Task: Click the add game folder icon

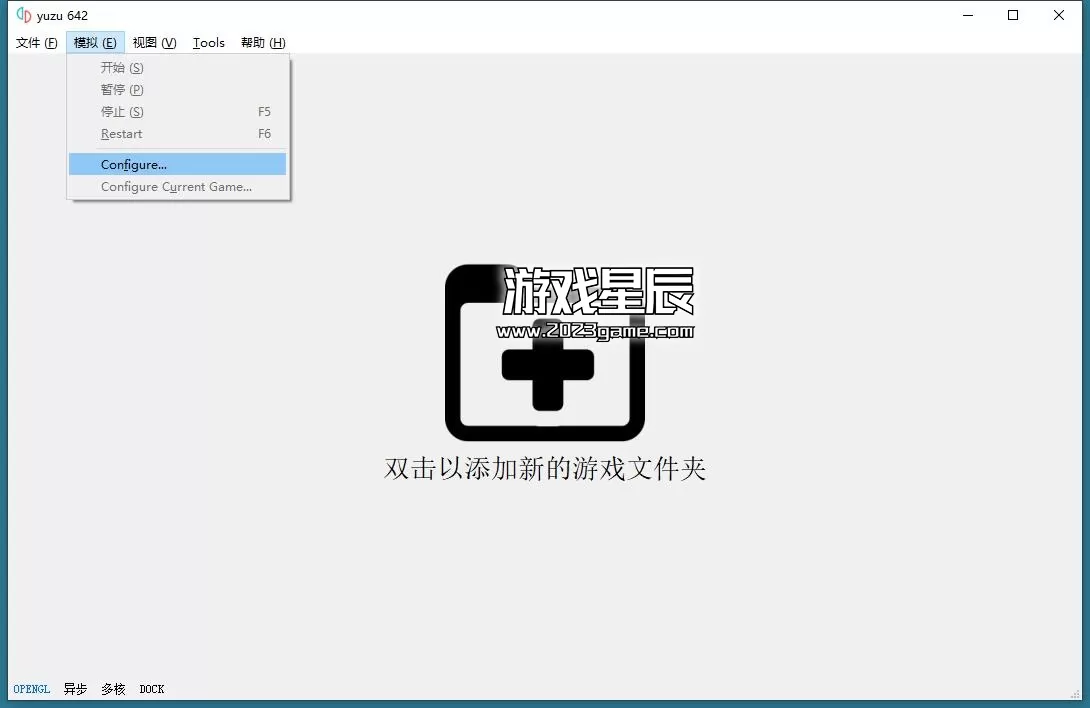Action: 545,355
